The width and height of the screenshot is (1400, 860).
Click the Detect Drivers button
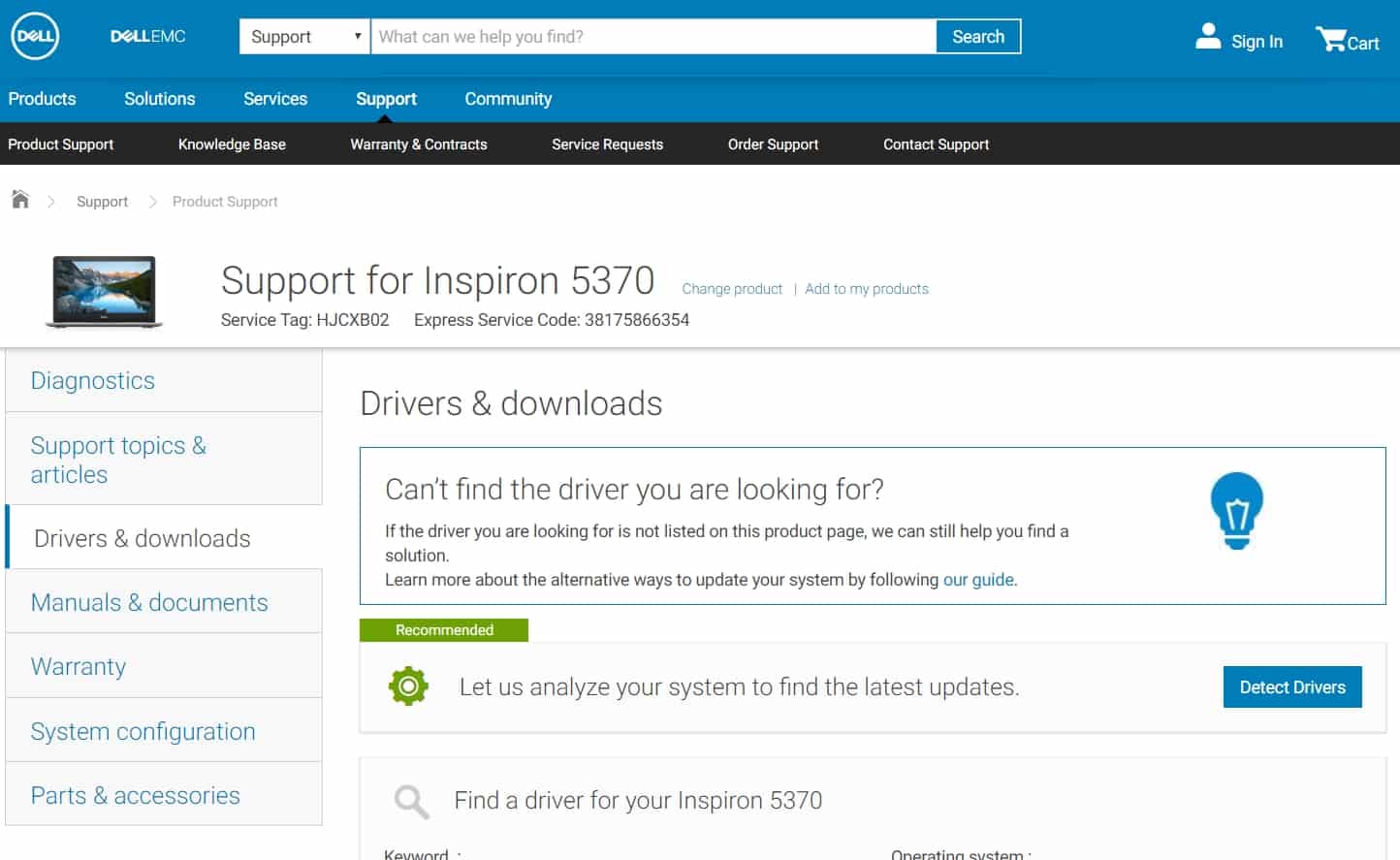(x=1292, y=686)
